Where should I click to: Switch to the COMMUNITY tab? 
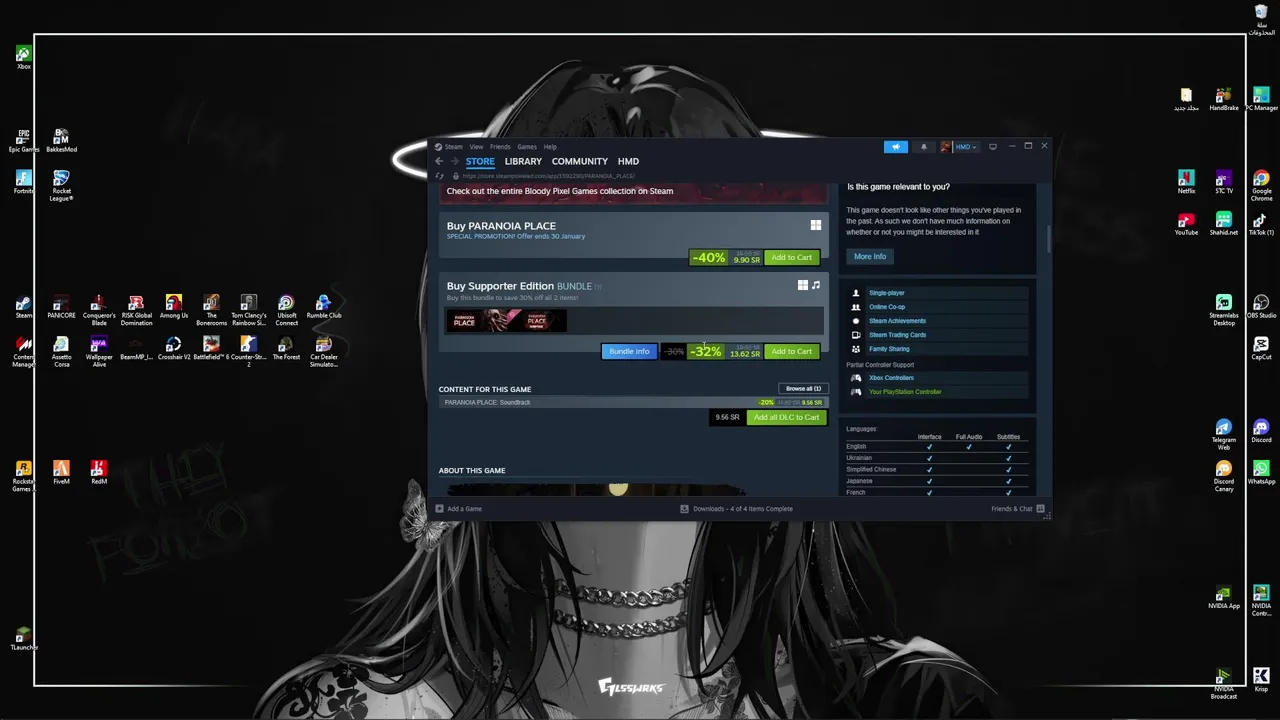point(580,162)
